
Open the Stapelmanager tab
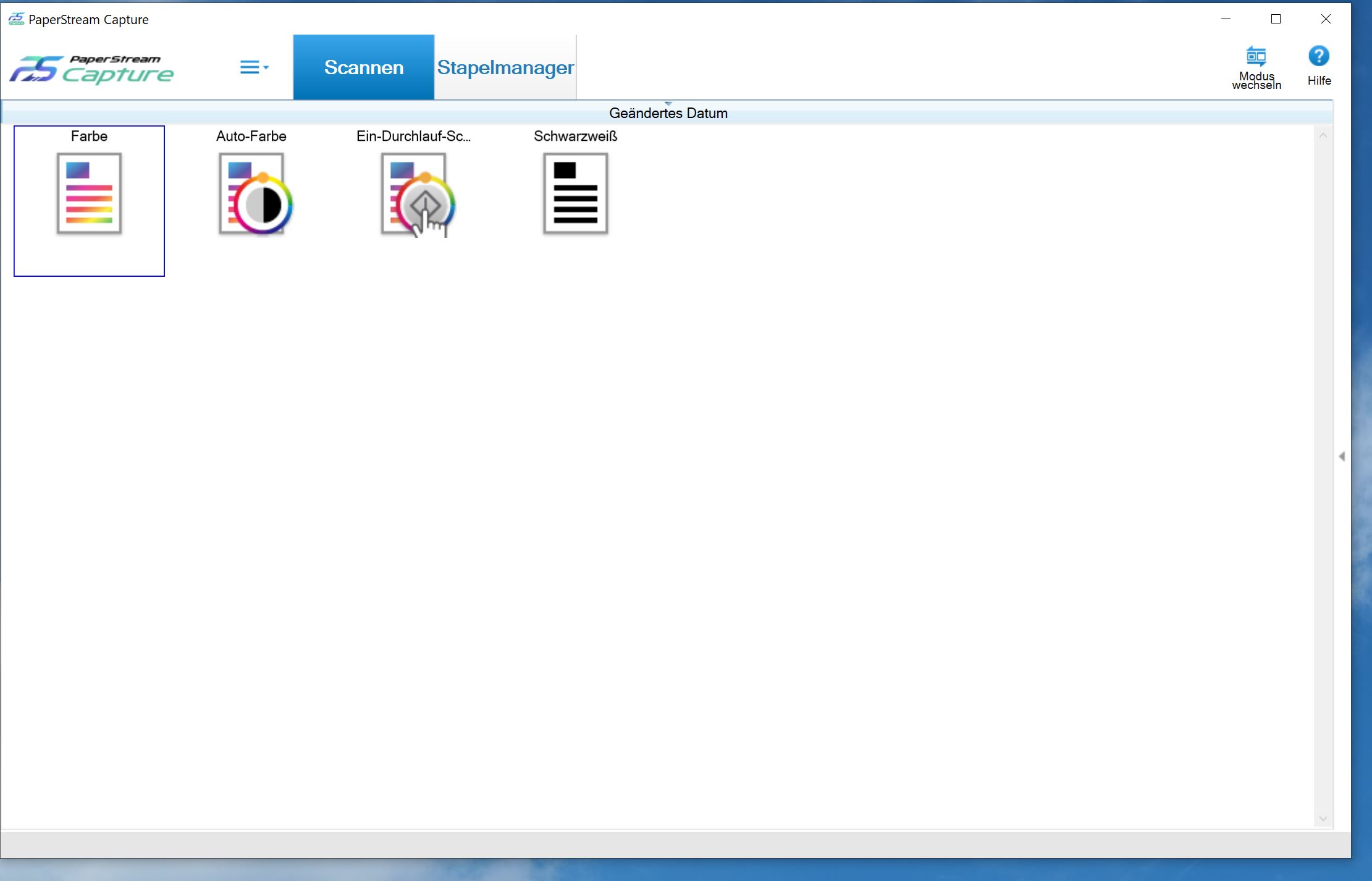505,67
